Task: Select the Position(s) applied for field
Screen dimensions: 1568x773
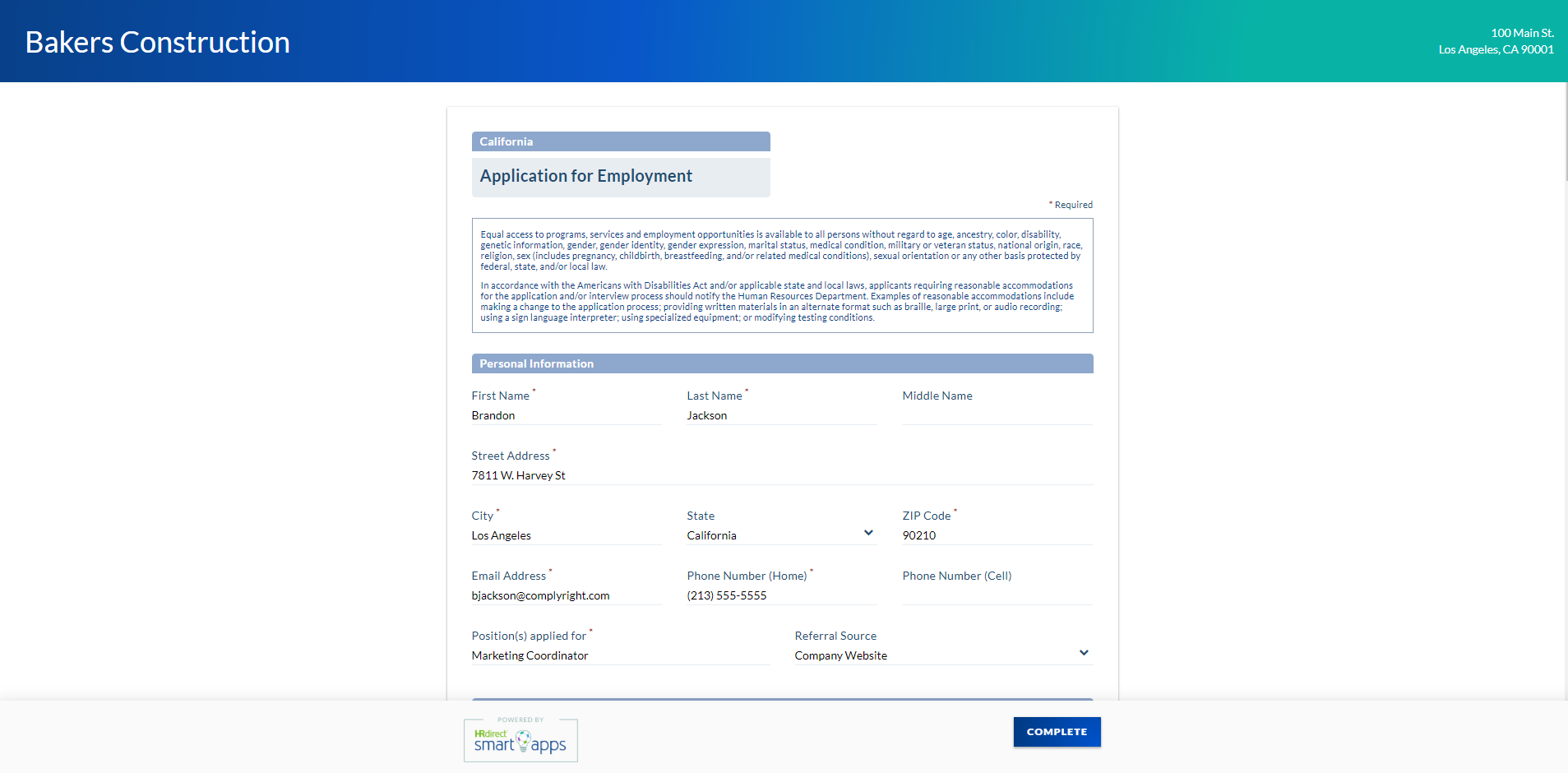Action: coord(620,655)
